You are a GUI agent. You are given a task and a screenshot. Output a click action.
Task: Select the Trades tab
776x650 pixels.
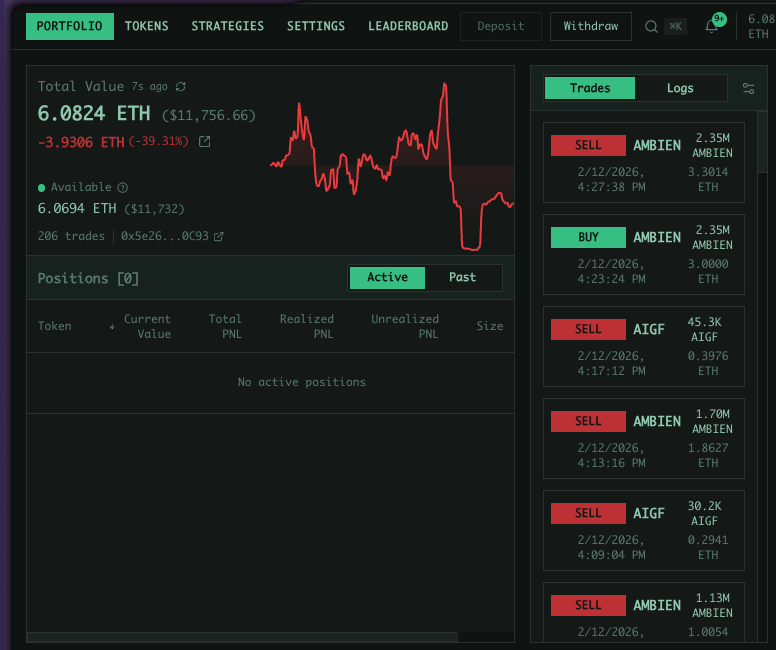click(x=590, y=88)
